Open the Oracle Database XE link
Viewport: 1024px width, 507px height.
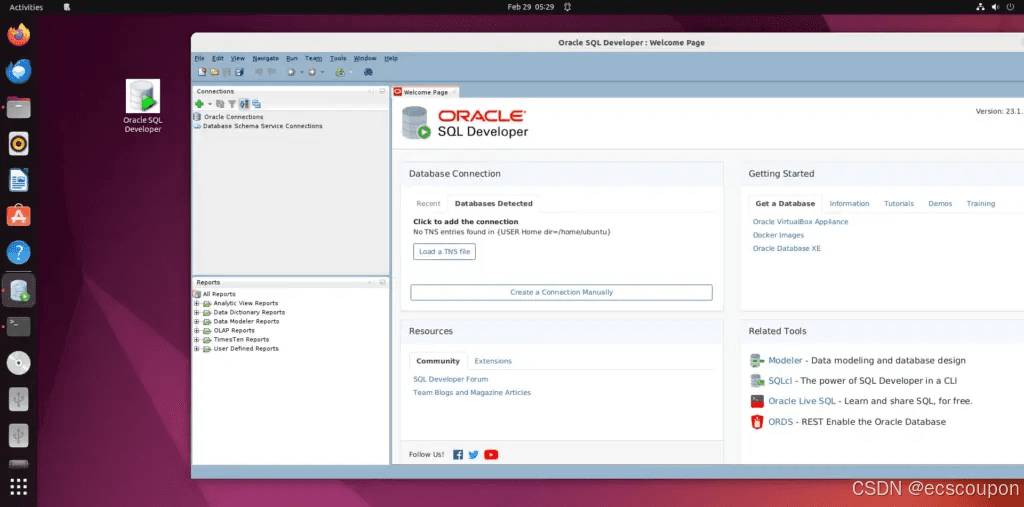[x=787, y=248]
